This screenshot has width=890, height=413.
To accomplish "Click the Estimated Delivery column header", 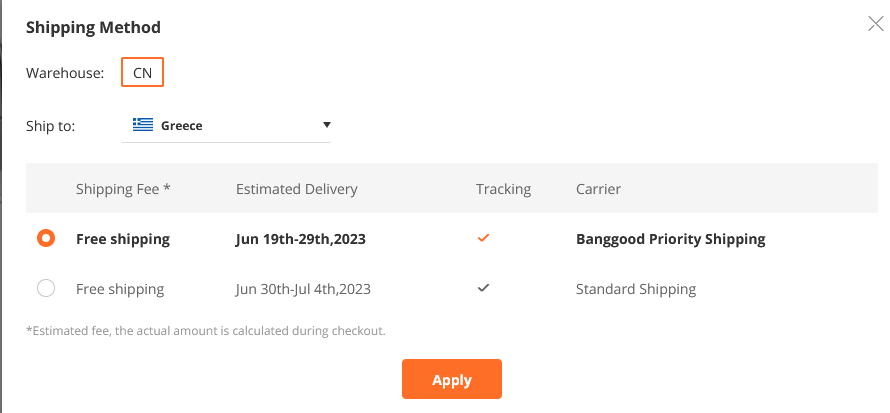I will (297, 189).
